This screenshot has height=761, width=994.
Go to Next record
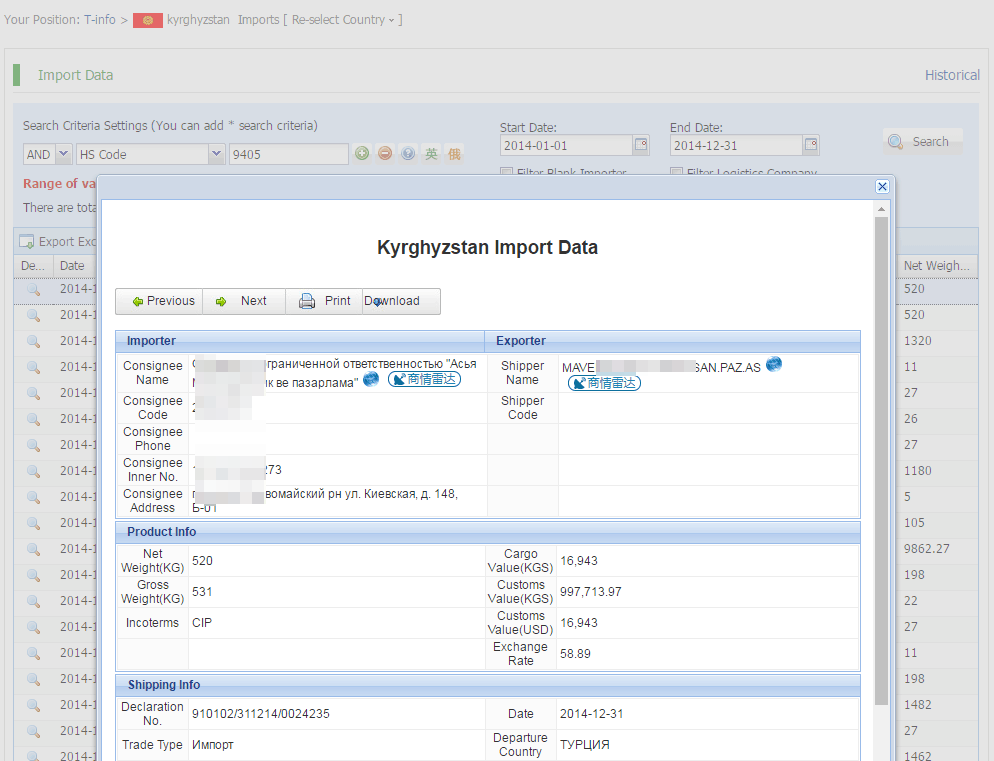[x=243, y=301]
